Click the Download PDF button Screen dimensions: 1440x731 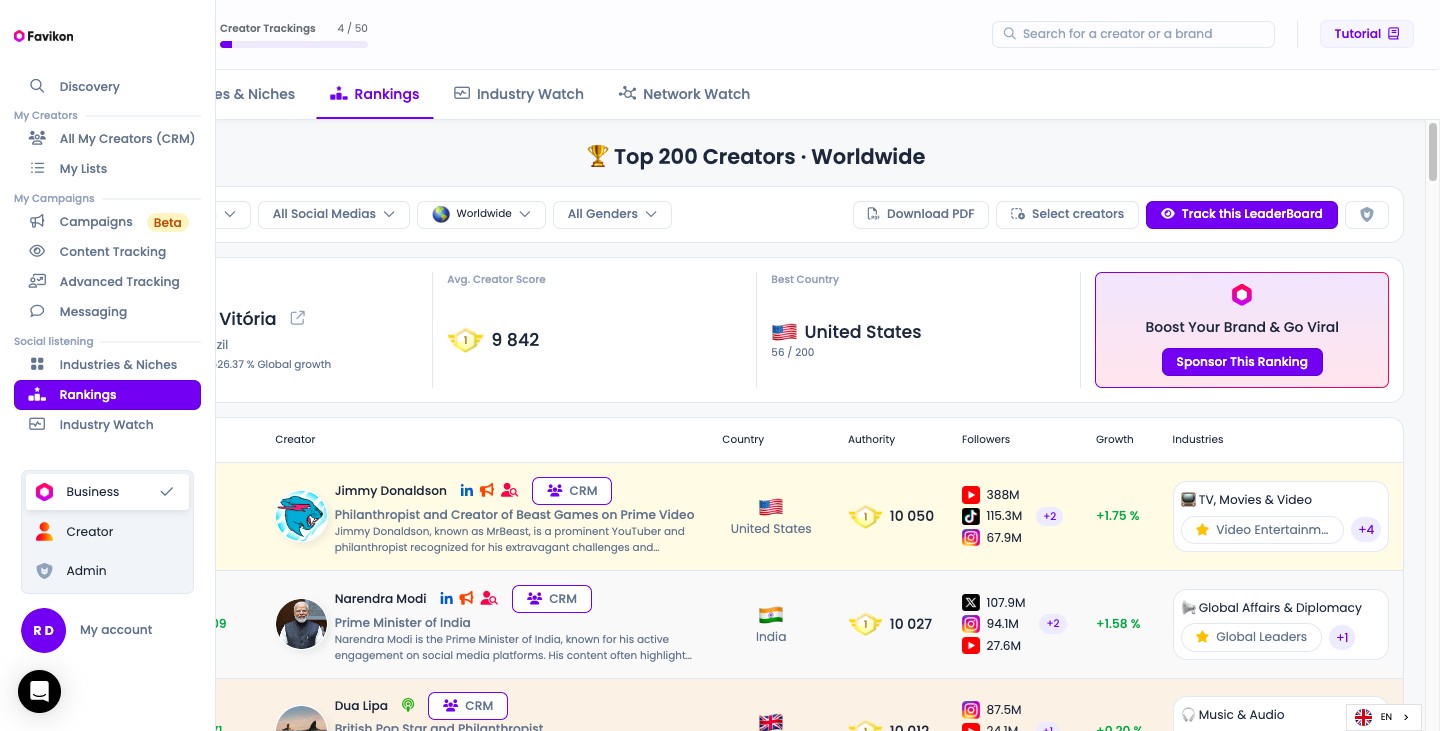click(x=920, y=214)
